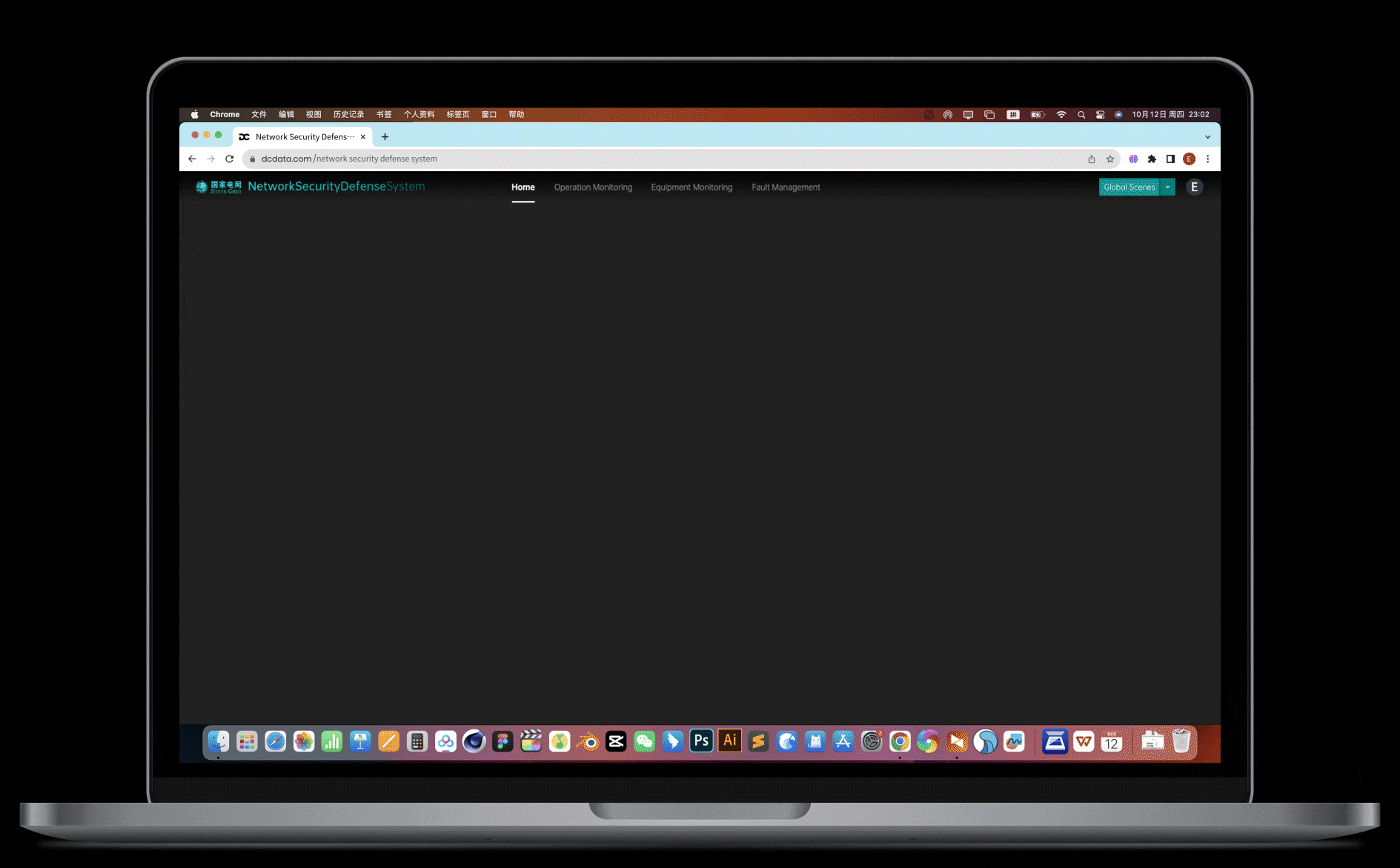Open Final Cut Pro from the dock
This screenshot has width=1400, height=868.
[x=531, y=741]
